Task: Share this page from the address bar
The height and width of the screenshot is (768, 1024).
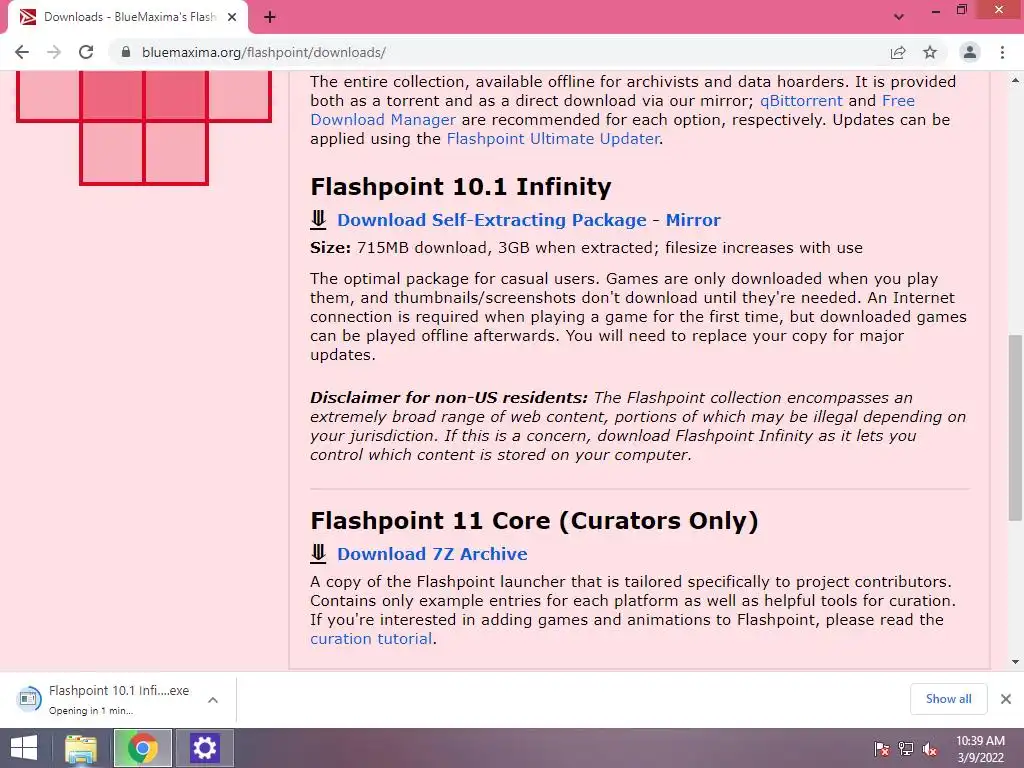Action: [898, 52]
